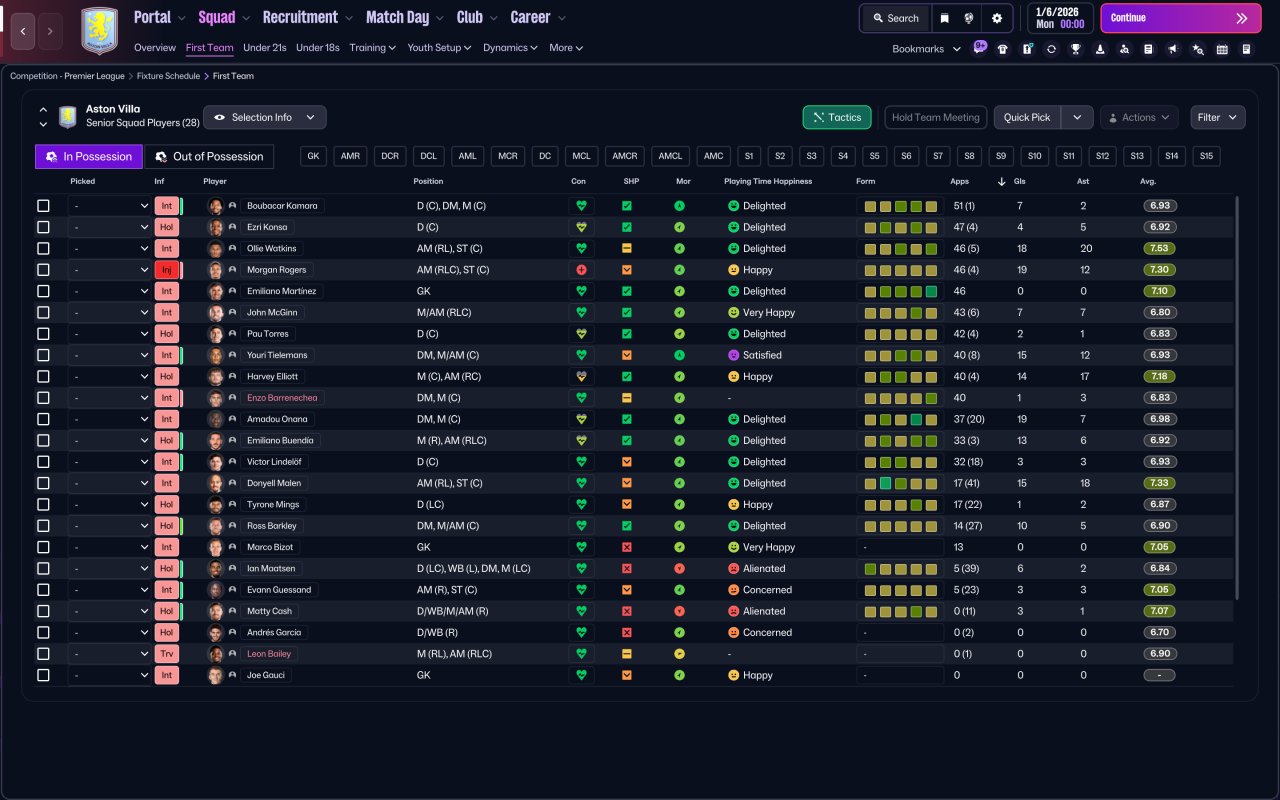Open the world globe icon in header

[x=969, y=18]
